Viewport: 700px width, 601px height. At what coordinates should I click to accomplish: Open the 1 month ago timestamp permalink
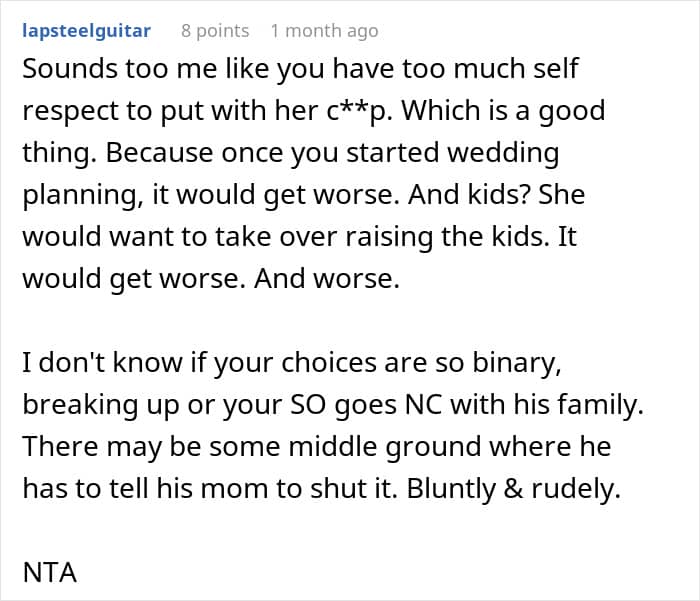coord(325,31)
